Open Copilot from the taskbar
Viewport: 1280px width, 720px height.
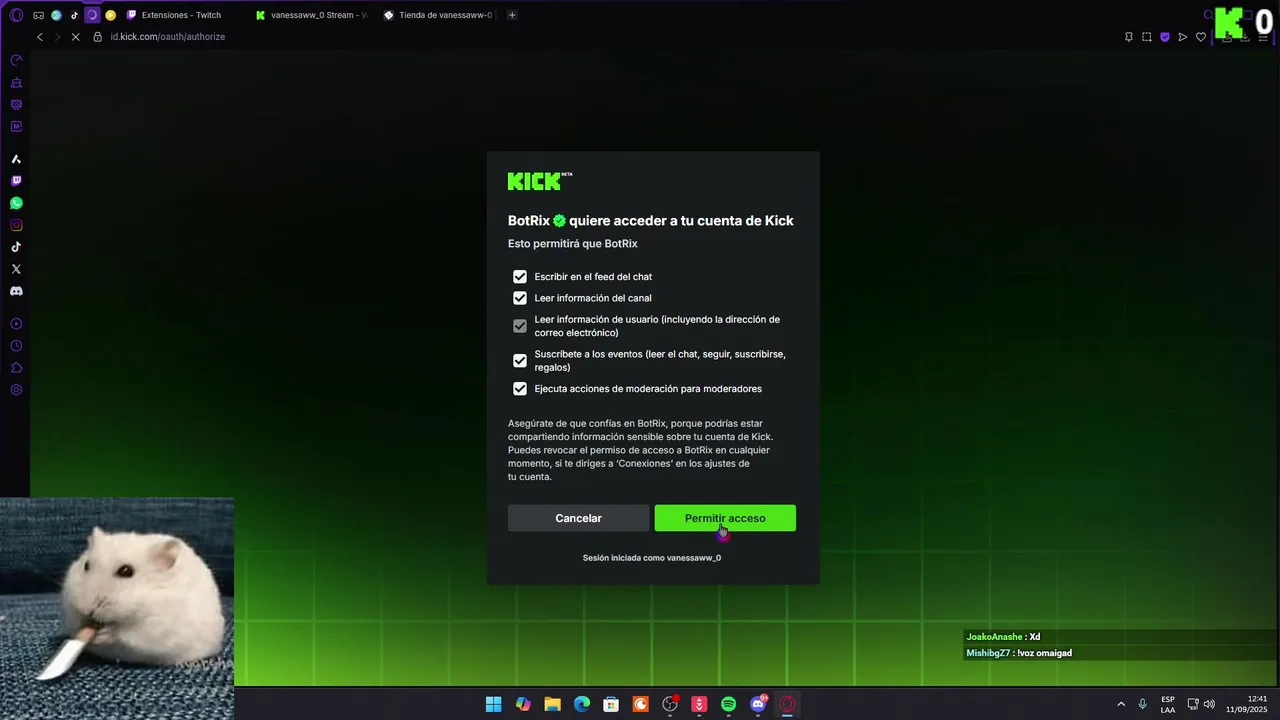click(x=523, y=704)
